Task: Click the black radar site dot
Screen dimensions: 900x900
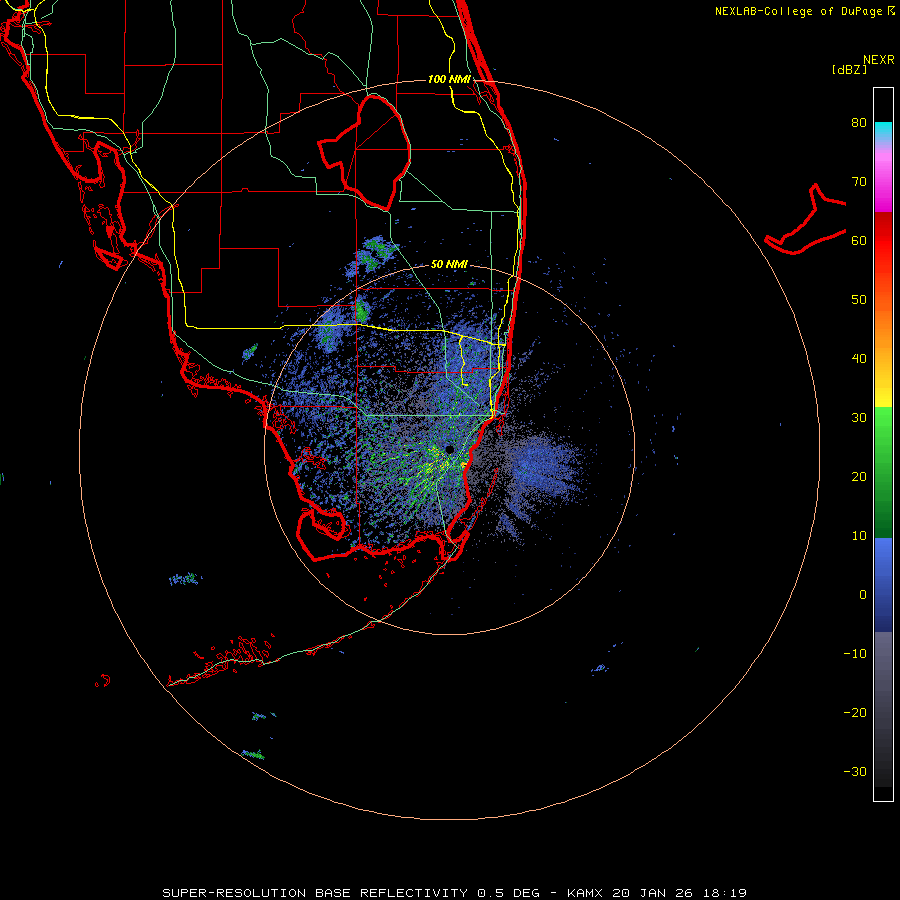Action: [449, 449]
